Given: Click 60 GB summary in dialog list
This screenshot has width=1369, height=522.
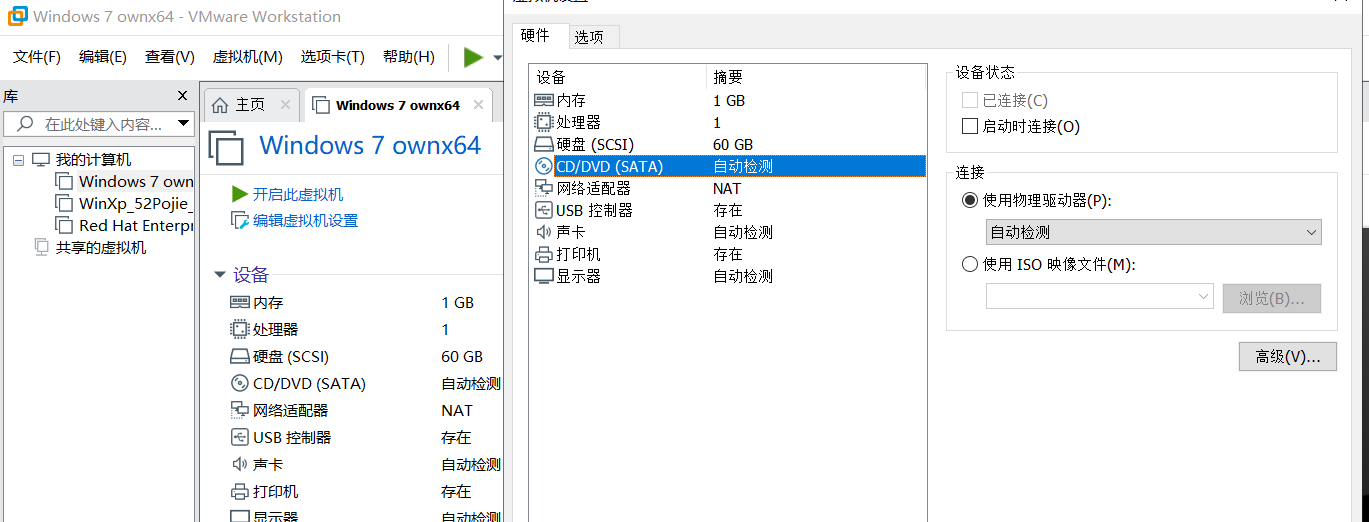Looking at the screenshot, I should [733, 145].
